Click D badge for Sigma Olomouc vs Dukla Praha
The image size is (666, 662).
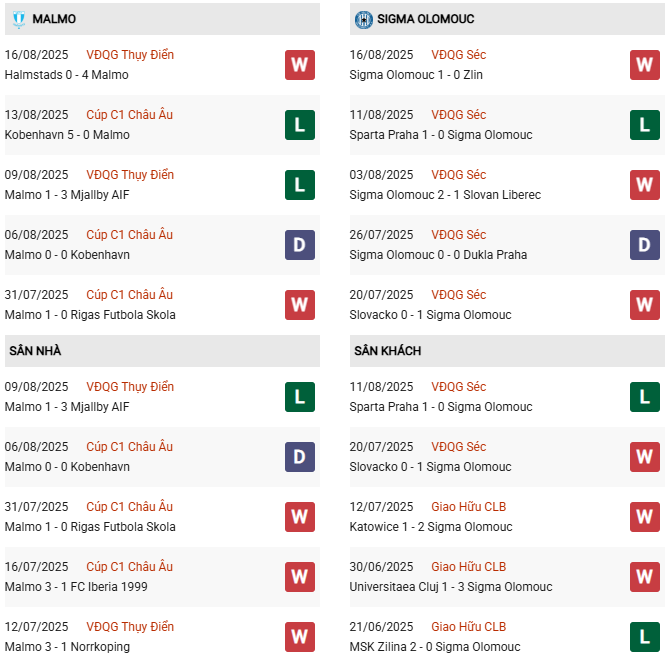(644, 245)
